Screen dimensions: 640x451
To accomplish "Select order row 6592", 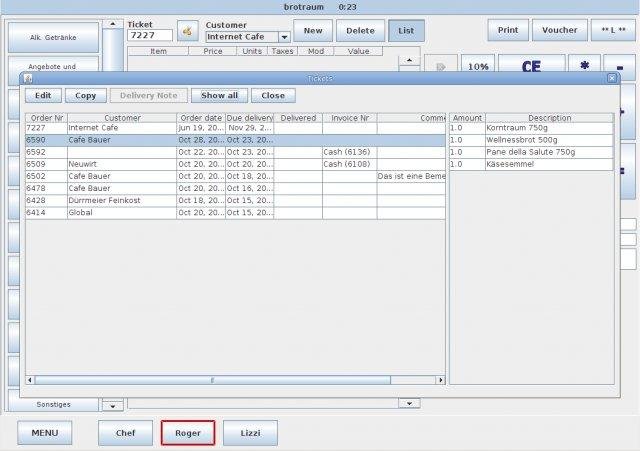I will [x=236, y=152].
